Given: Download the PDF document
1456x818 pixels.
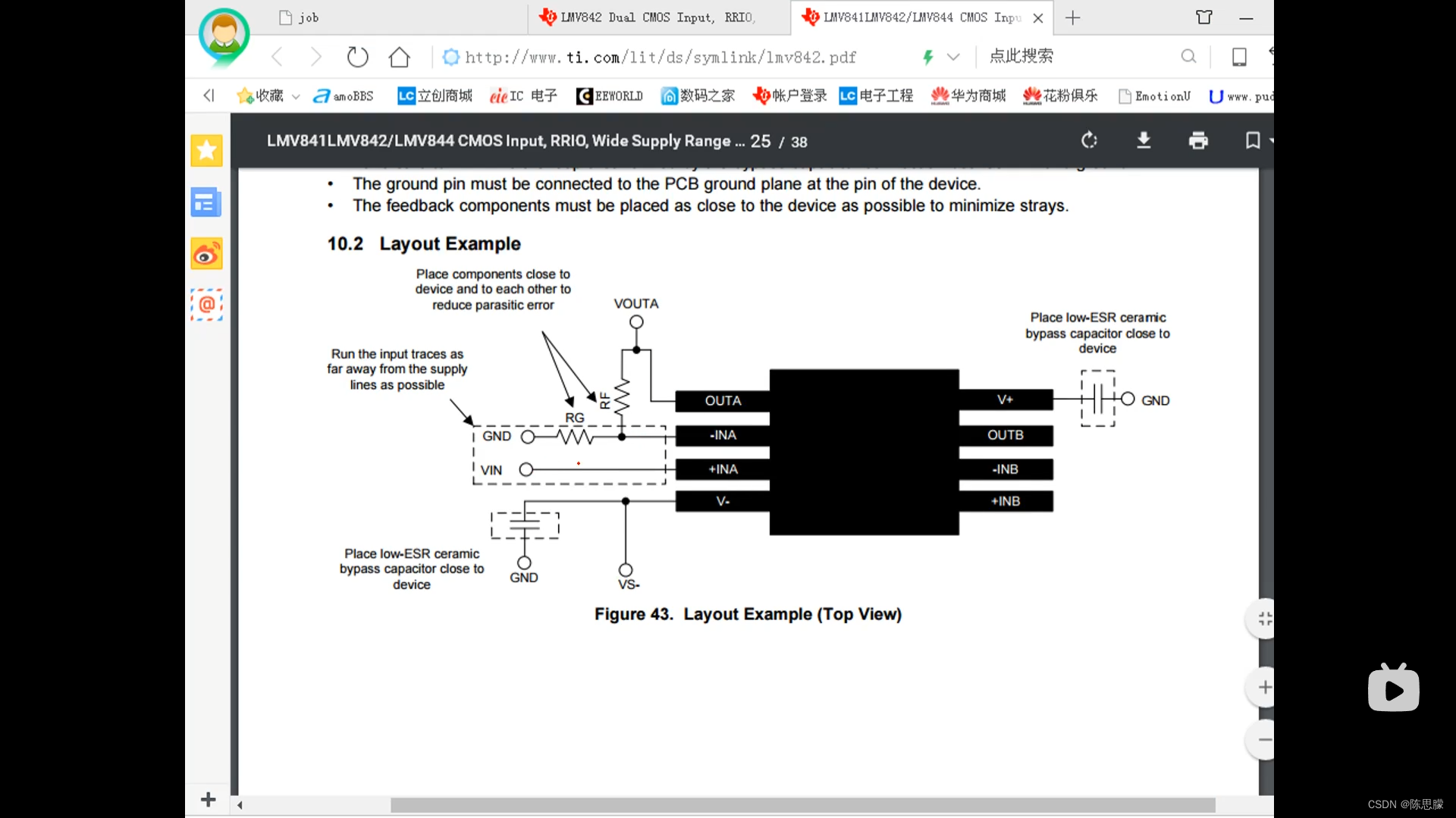Looking at the screenshot, I should coord(1144,140).
